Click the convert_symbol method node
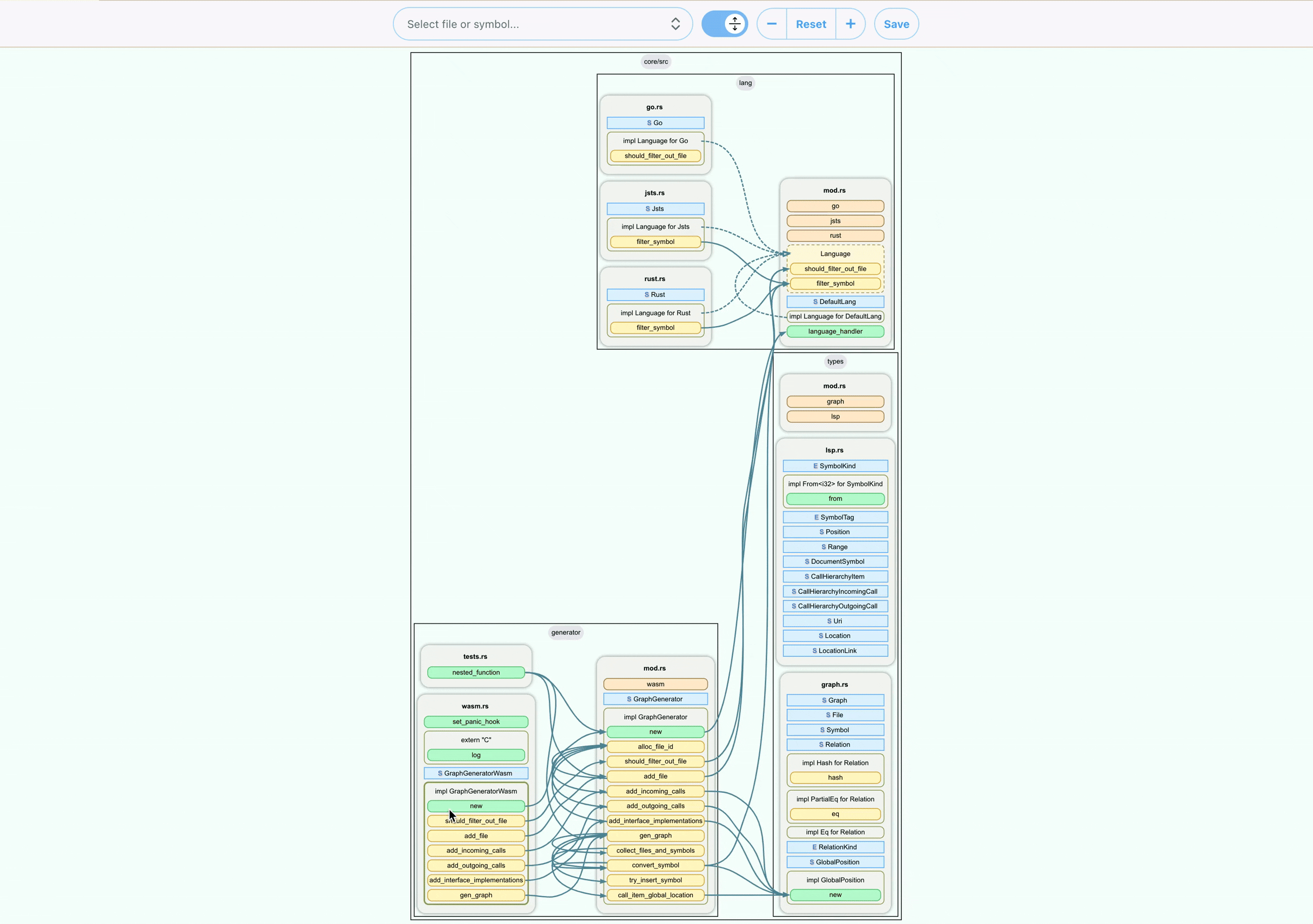 (x=655, y=865)
